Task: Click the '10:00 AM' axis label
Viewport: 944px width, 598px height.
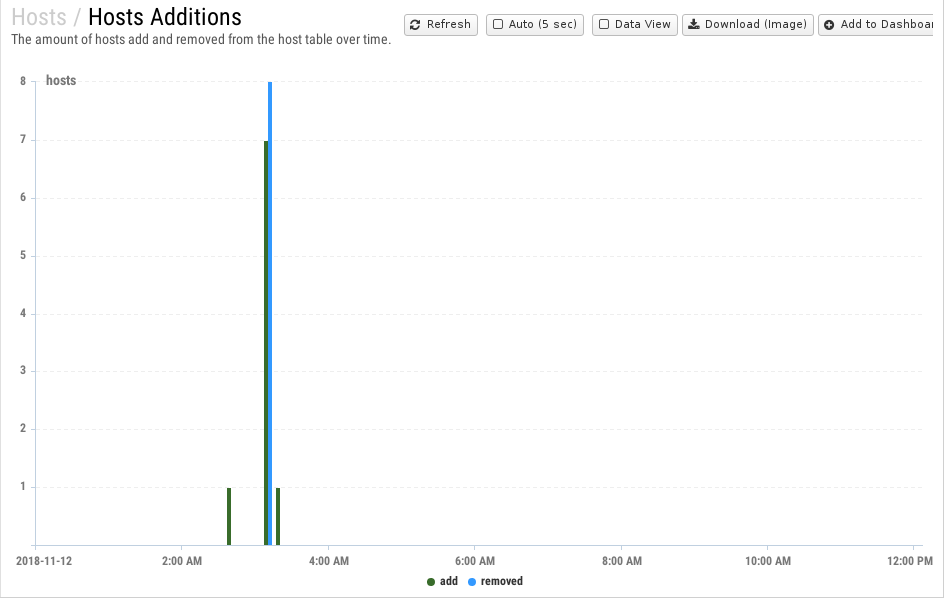Action: [x=768, y=561]
